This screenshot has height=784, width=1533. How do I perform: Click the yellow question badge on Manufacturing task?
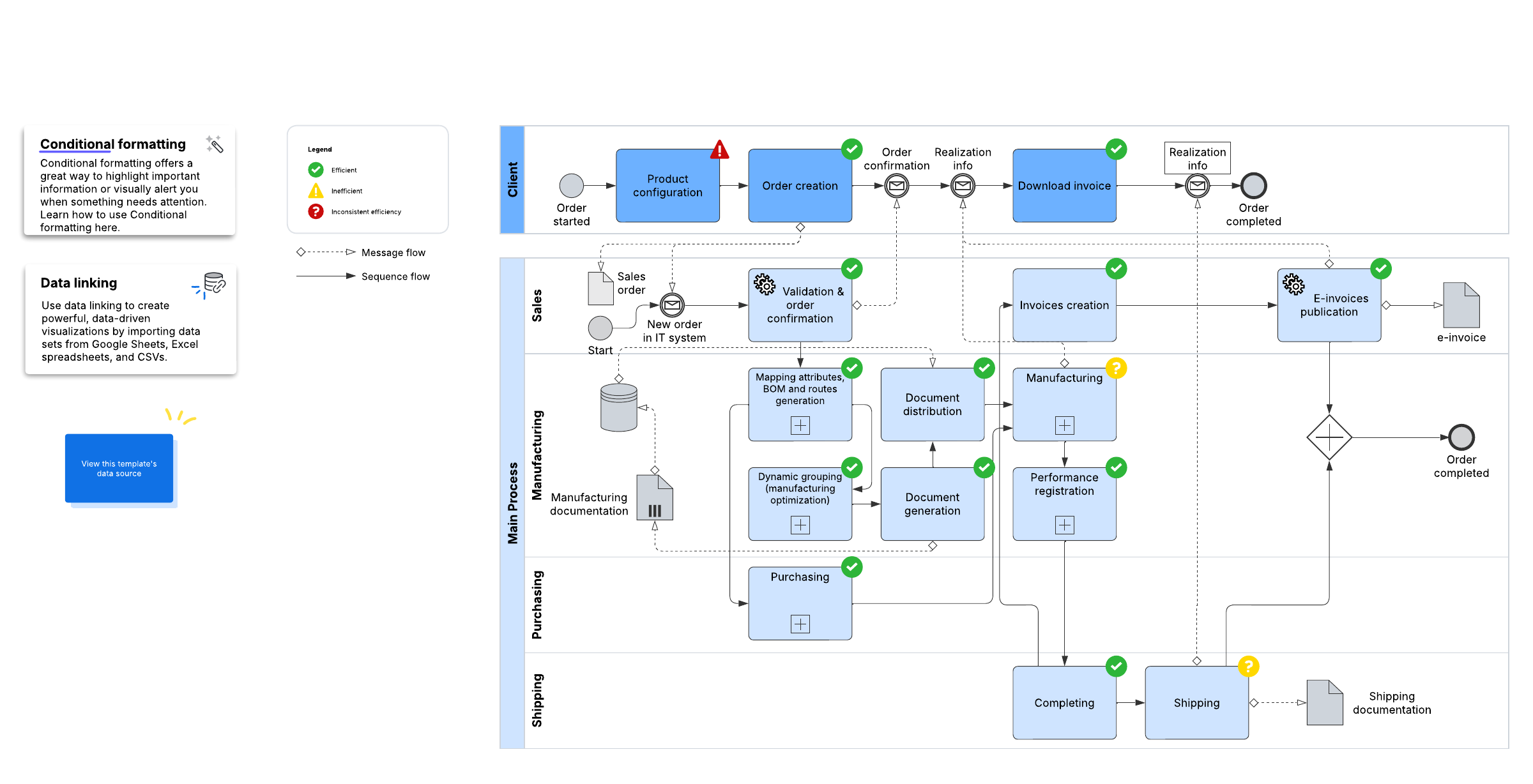1116,368
